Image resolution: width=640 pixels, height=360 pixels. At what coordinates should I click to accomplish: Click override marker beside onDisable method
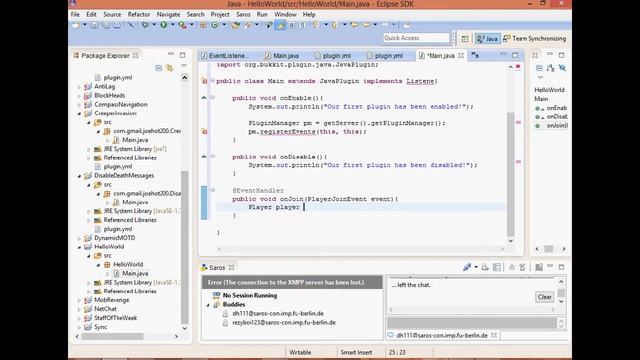pyautogui.click(x=204, y=156)
